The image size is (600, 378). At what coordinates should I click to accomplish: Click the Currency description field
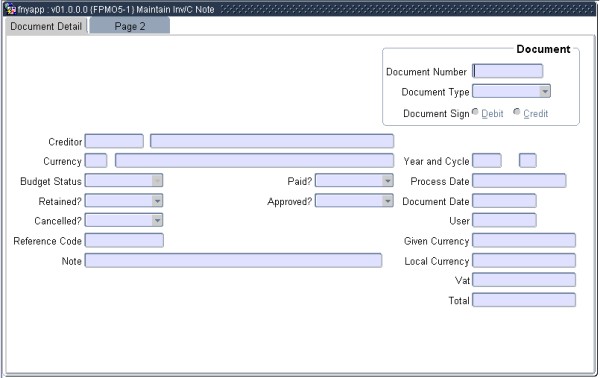pos(254,160)
